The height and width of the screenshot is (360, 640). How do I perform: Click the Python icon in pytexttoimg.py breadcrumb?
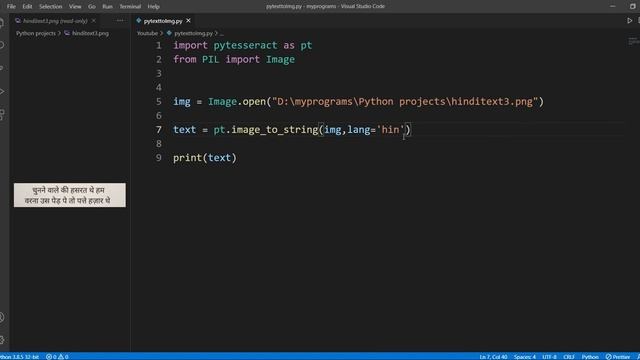[169, 33]
